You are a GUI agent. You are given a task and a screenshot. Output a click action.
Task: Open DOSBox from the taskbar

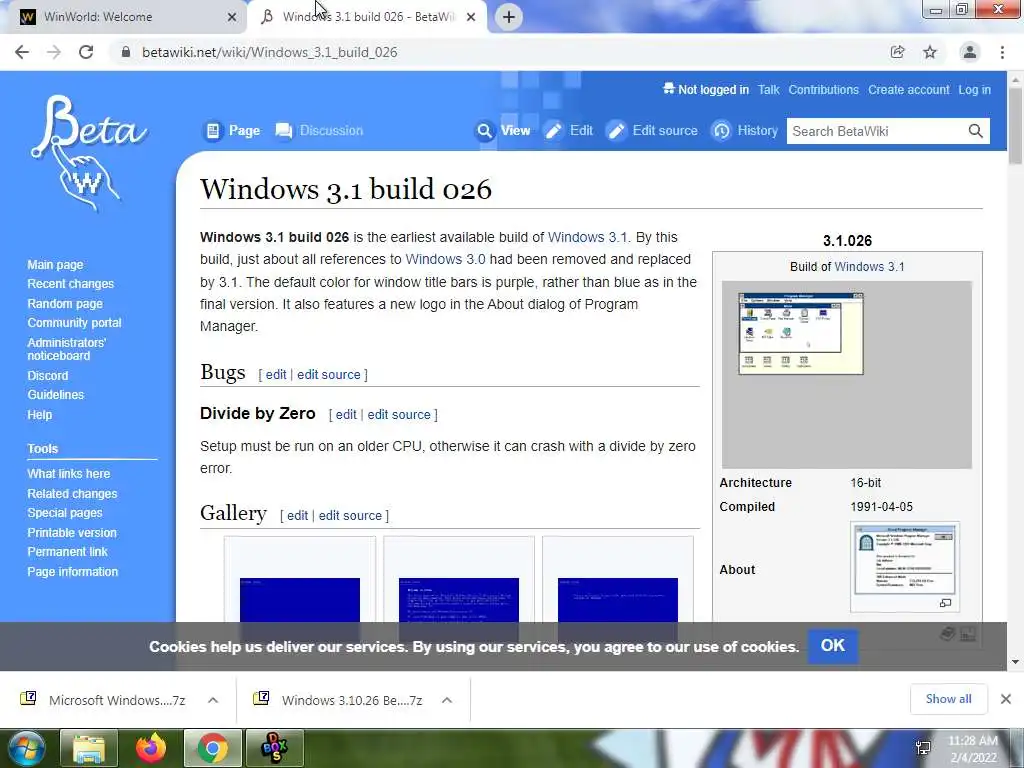click(x=275, y=748)
